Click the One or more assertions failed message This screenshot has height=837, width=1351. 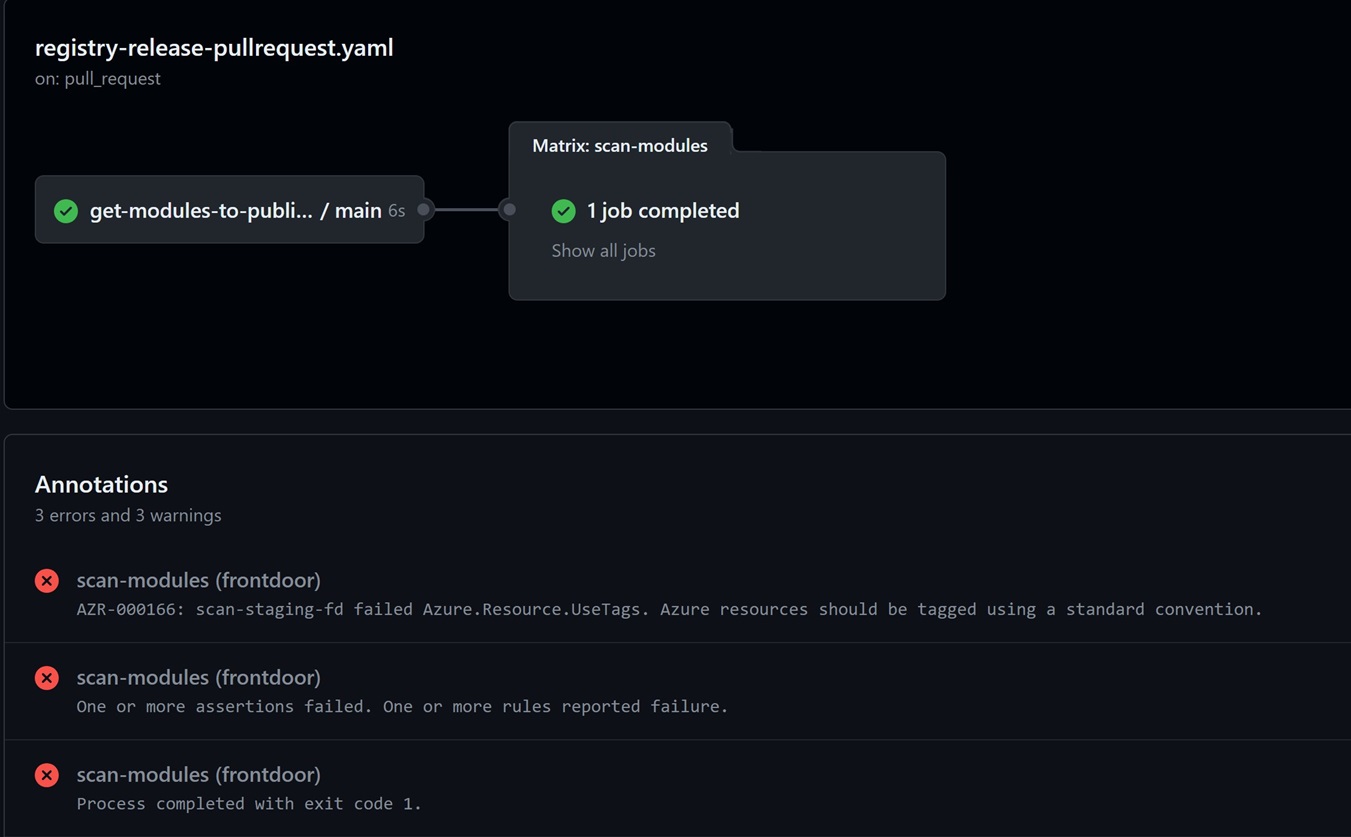(x=402, y=706)
